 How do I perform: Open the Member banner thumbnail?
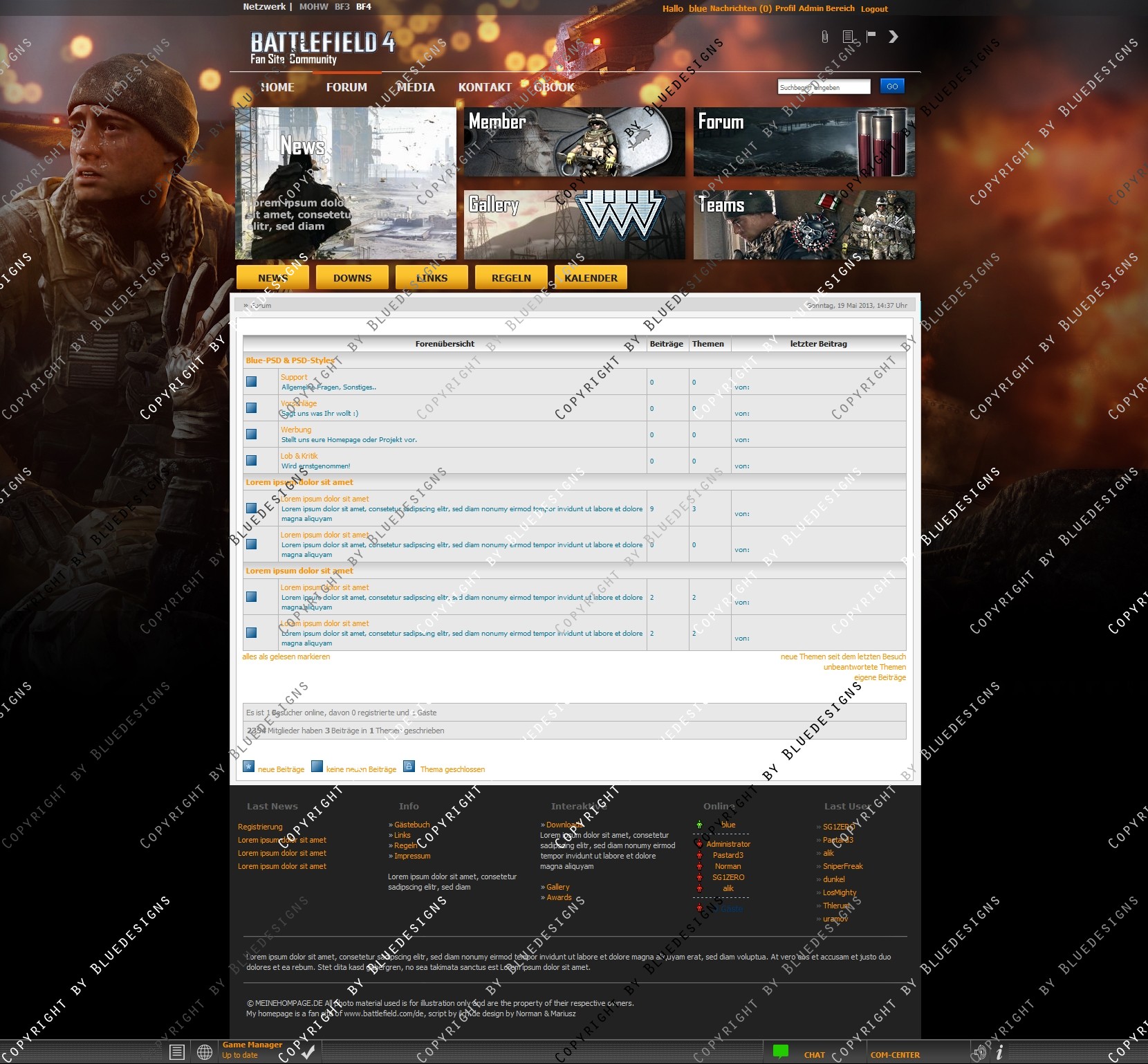pyautogui.click(x=575, y=142)
